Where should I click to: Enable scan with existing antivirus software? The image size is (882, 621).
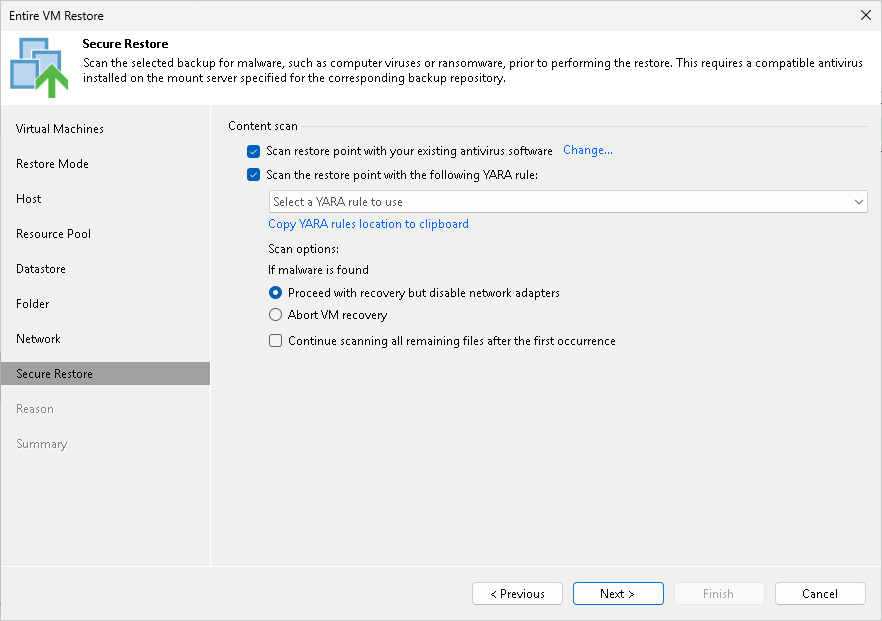[x=253, y=151]
